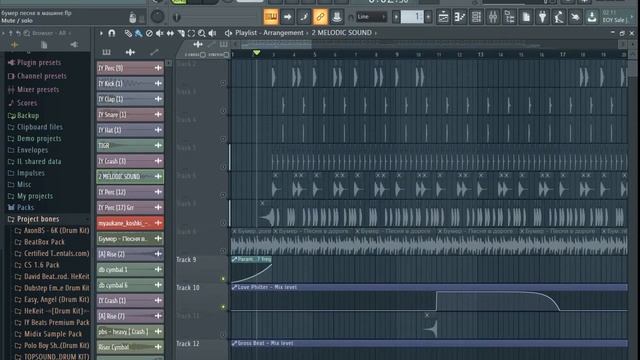Toggle mute switch on Track 10
Viewport: 640px width, 360px height.
(x=223, y=307)
